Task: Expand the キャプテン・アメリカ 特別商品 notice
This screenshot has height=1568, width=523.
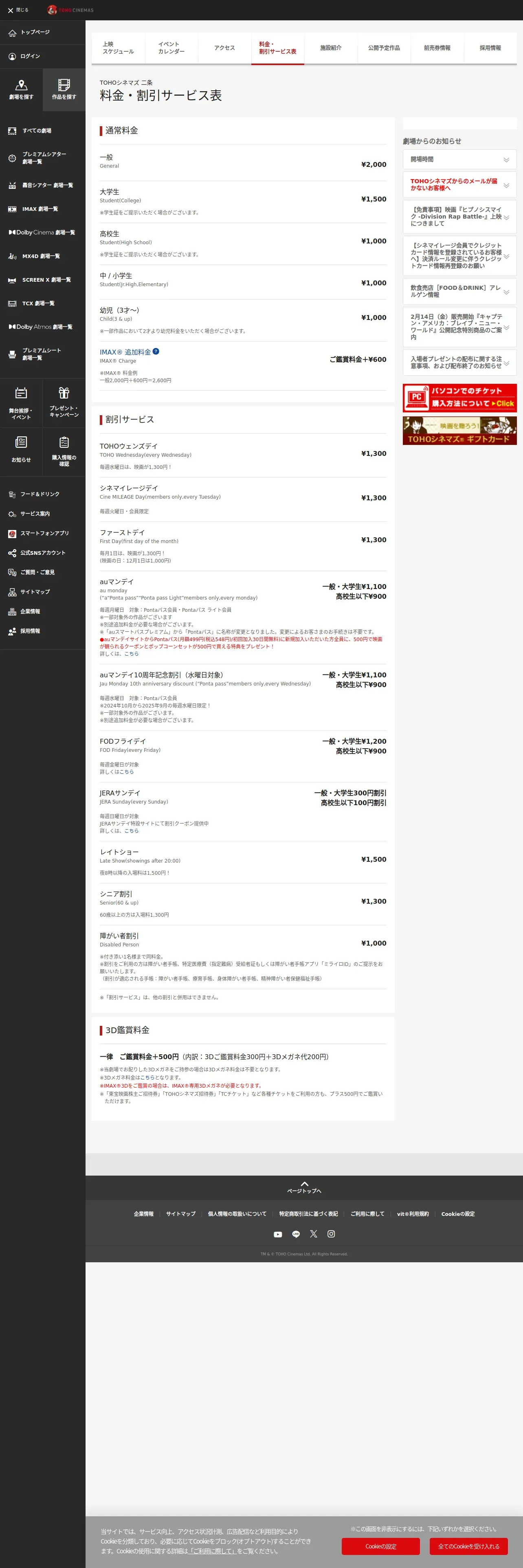Action: [460, 327]
